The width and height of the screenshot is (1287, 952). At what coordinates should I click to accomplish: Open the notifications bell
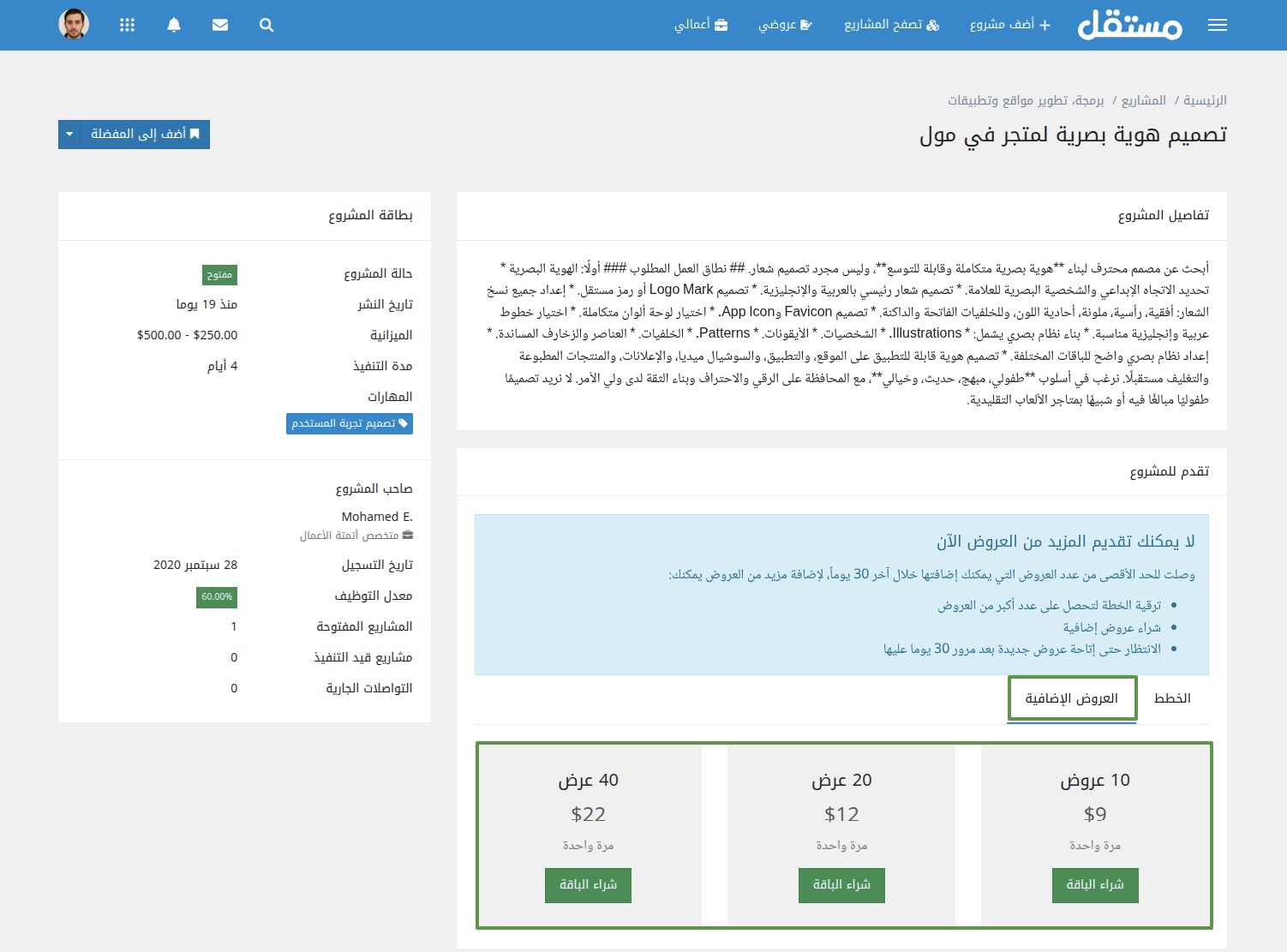coord(174,25)
